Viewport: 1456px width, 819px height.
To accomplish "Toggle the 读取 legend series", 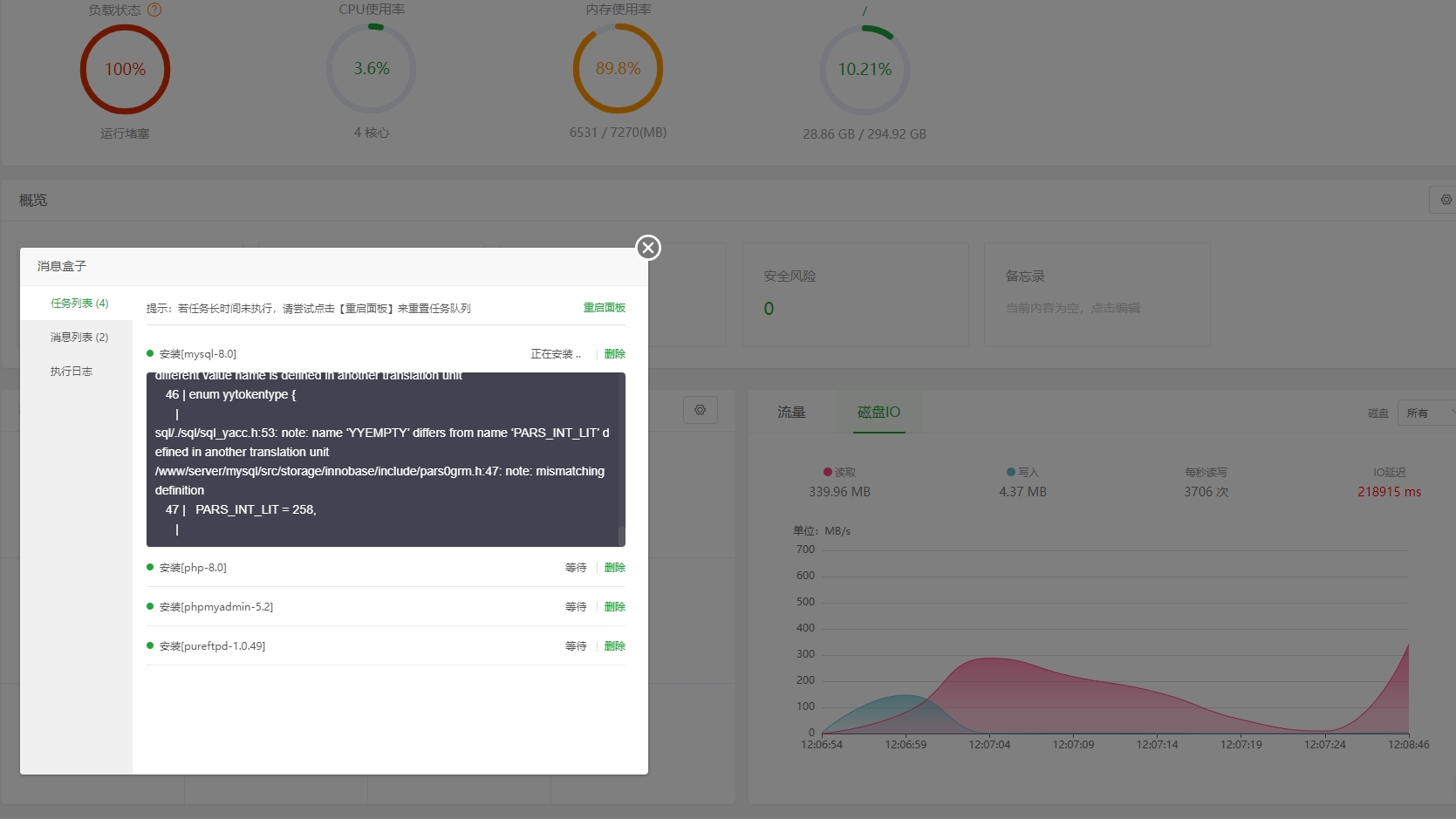I will (x=840, y=473).
